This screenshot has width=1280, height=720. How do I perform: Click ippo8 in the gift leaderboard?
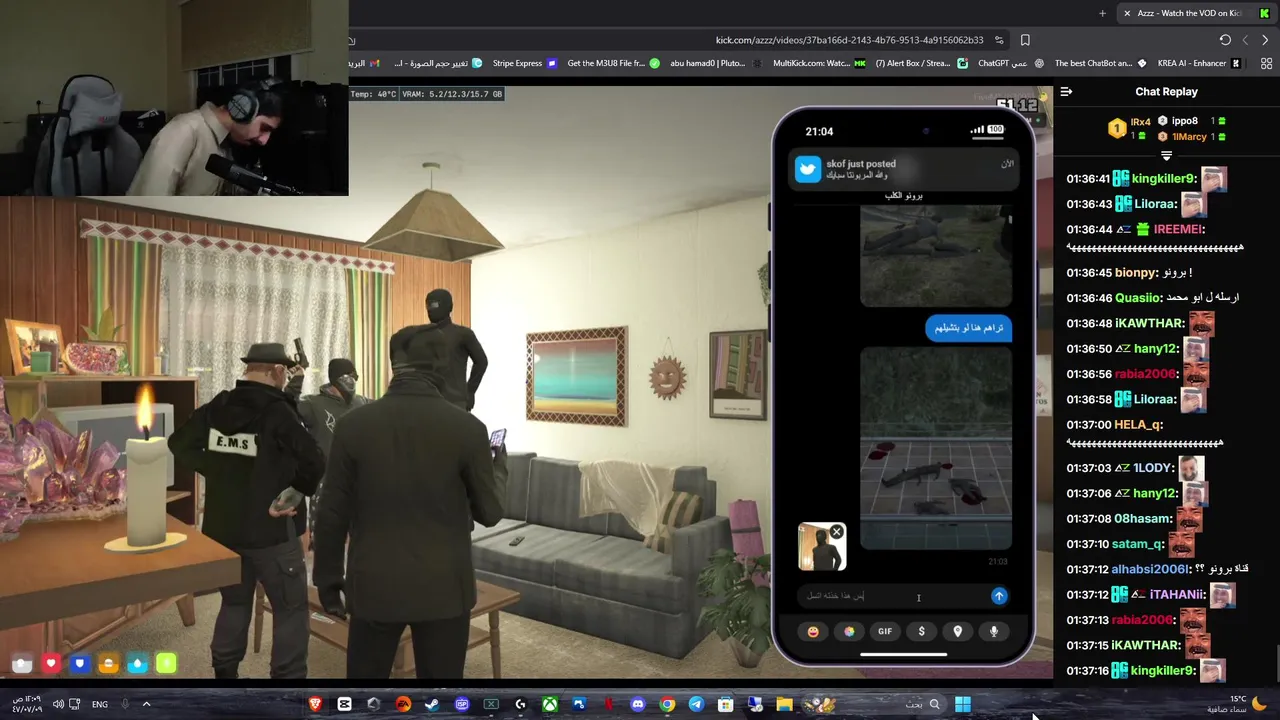pyautogui.click(x=1184, y=121)
